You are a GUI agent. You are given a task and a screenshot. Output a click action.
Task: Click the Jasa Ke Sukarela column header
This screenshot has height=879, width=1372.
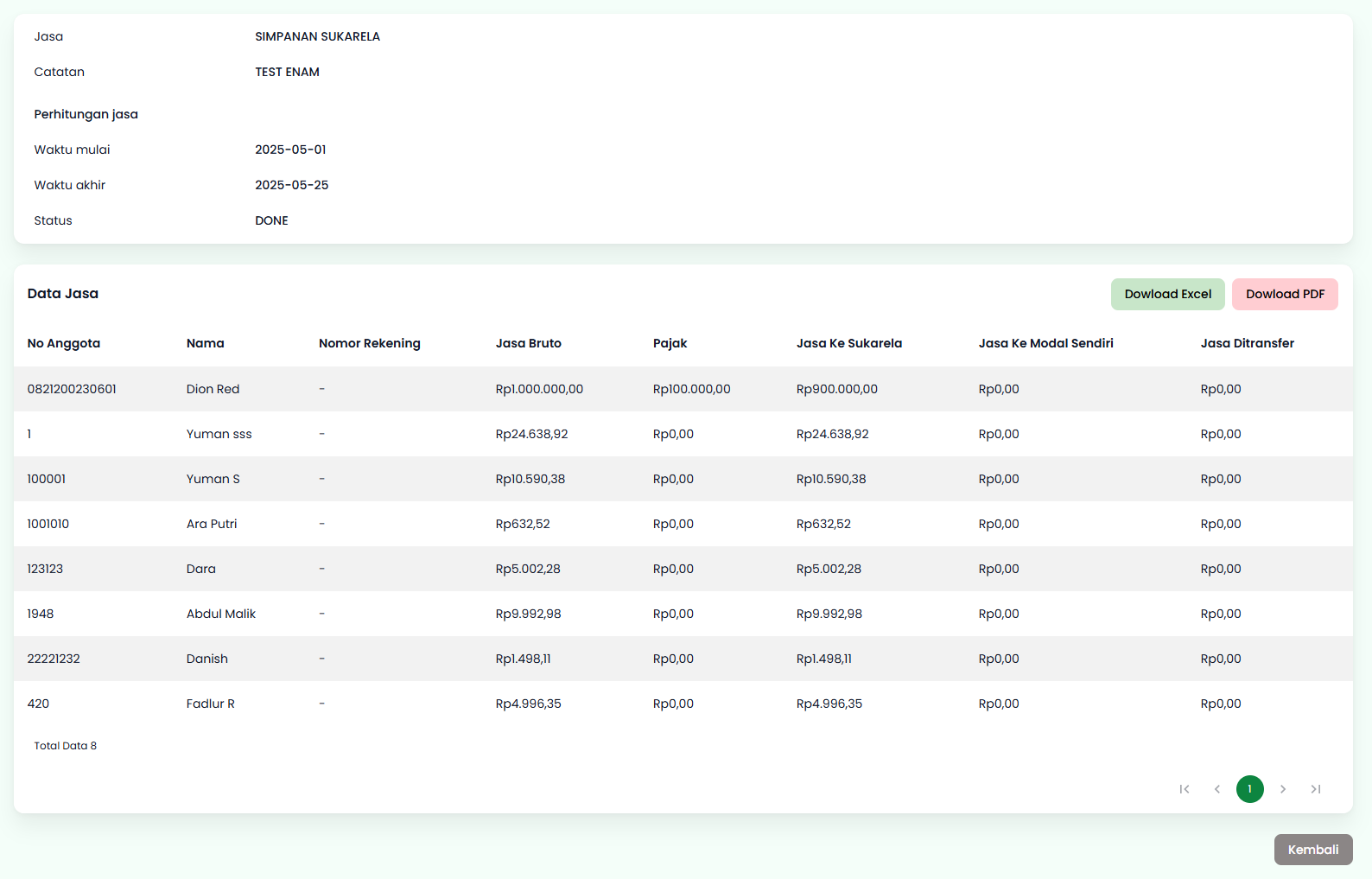(849, 343)
